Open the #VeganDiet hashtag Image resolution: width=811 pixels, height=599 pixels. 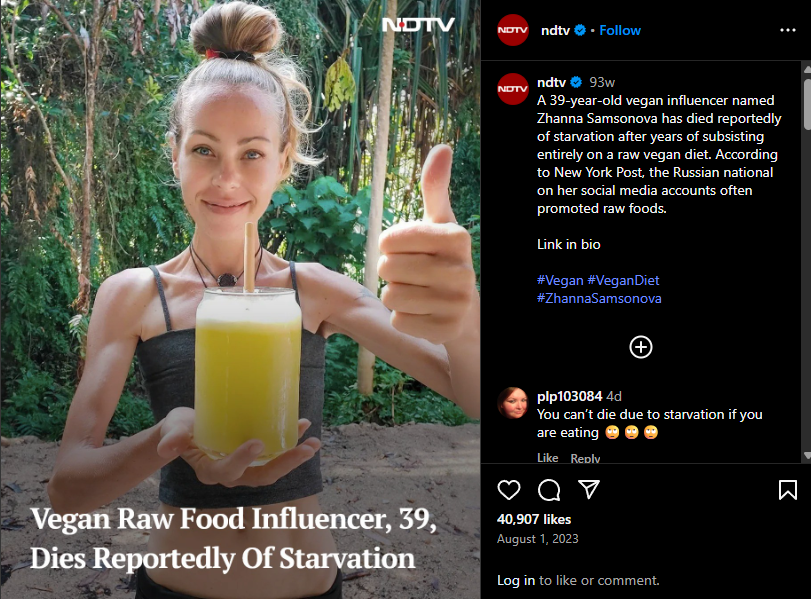point(623,280)
